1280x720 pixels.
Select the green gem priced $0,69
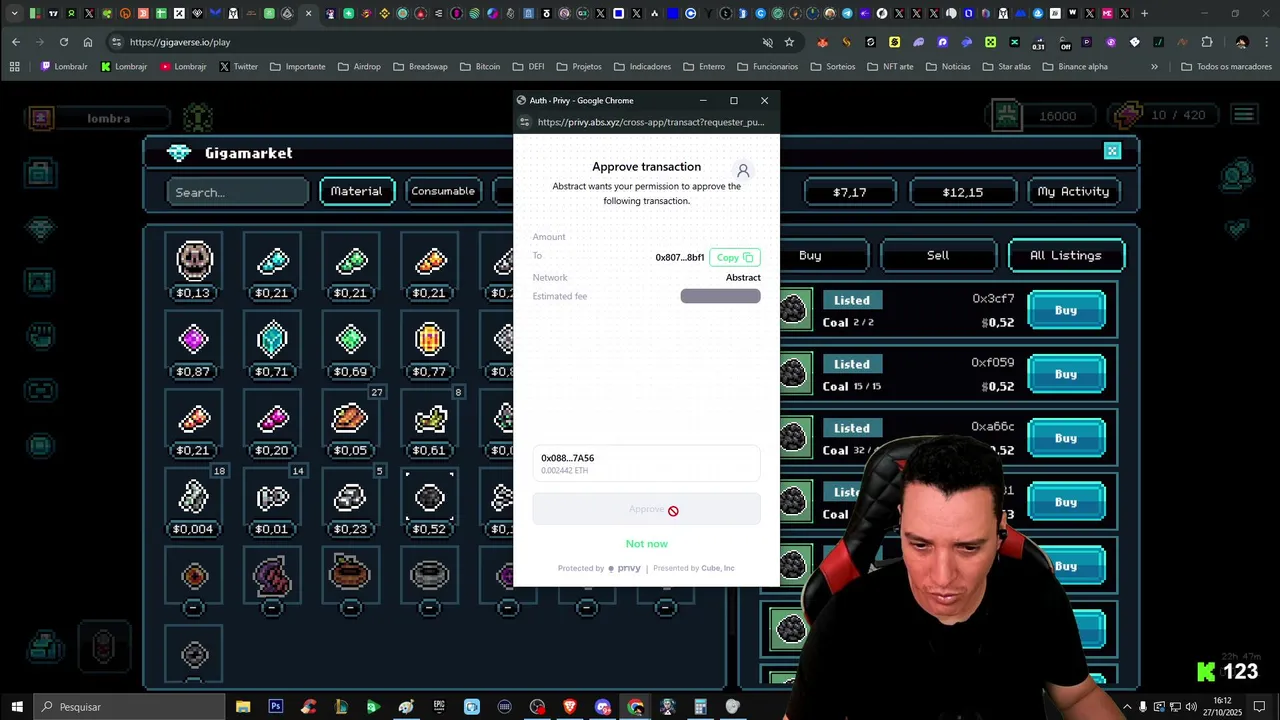(x=350, y=341)
